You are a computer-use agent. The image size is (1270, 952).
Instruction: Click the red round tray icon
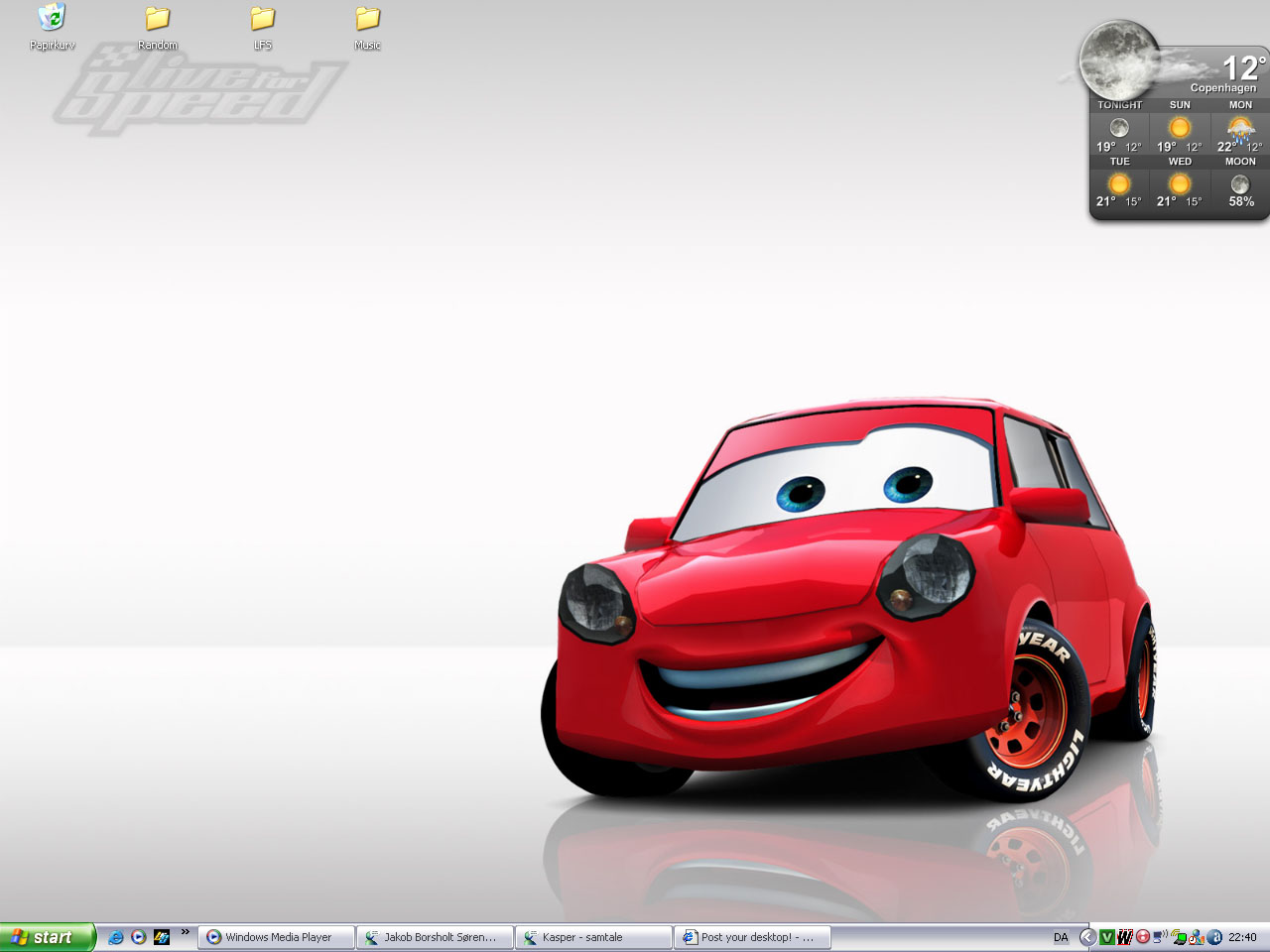coord(1143,937)
